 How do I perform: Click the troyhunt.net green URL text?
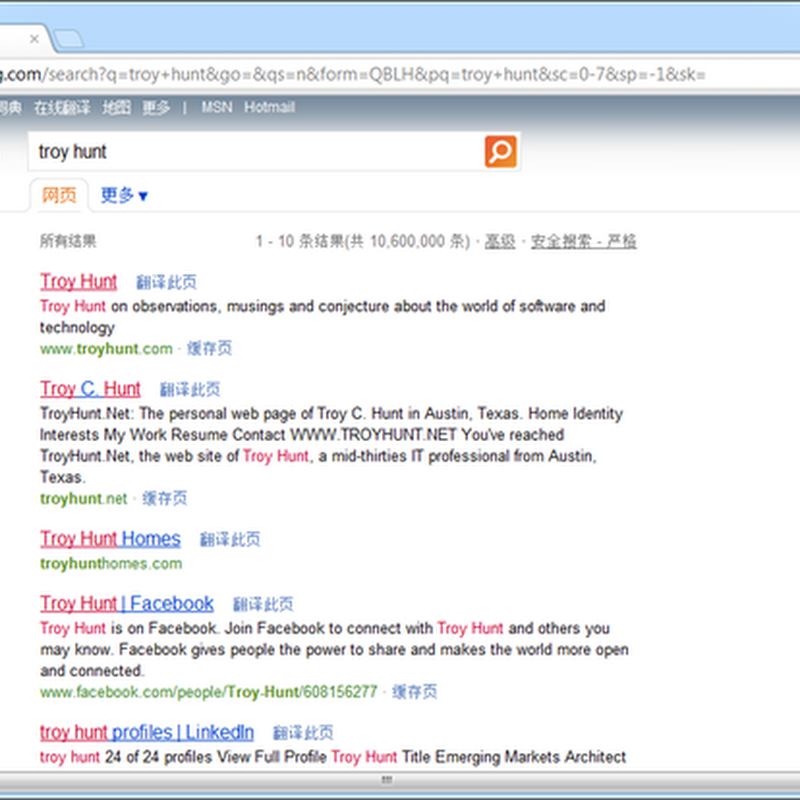(x=84, y=498)
